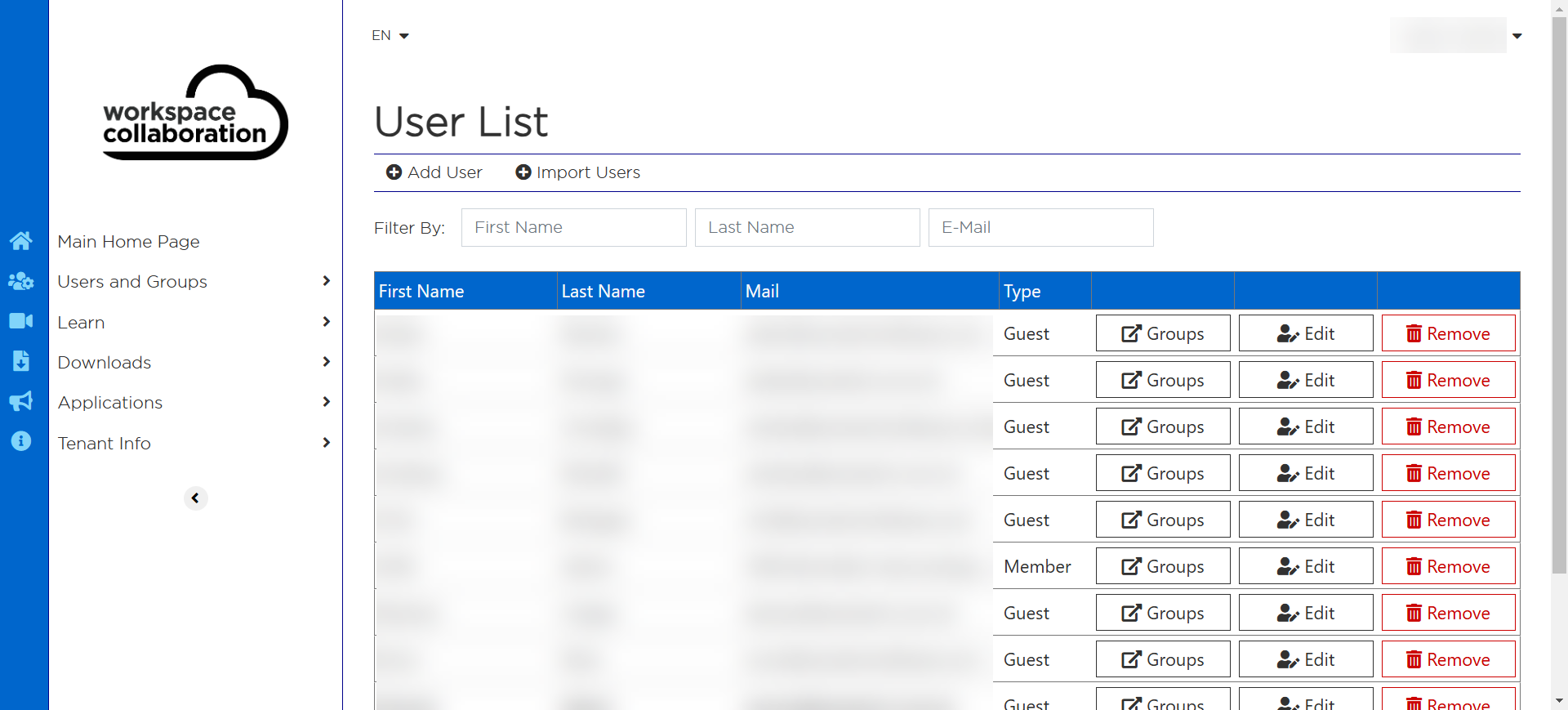Image resolution: width=1568 pixels, height=710 pixels.
Task: Remove the first user in the list
Action: (x=1448, y=333)
